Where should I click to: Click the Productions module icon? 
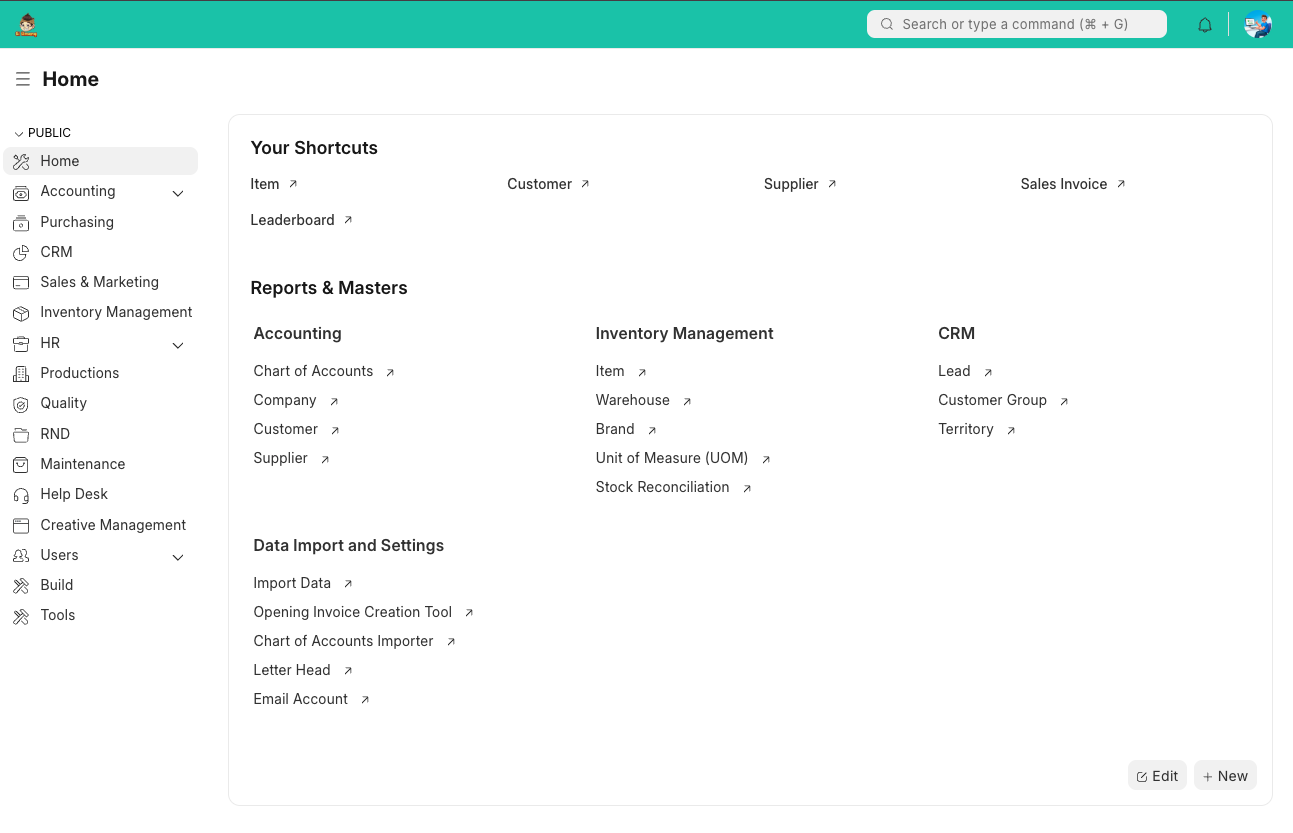(21, 373)
